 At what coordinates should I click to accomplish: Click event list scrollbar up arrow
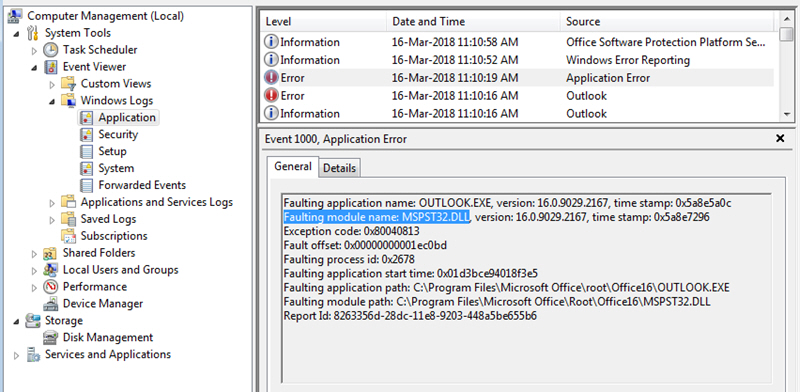point(787,19)
